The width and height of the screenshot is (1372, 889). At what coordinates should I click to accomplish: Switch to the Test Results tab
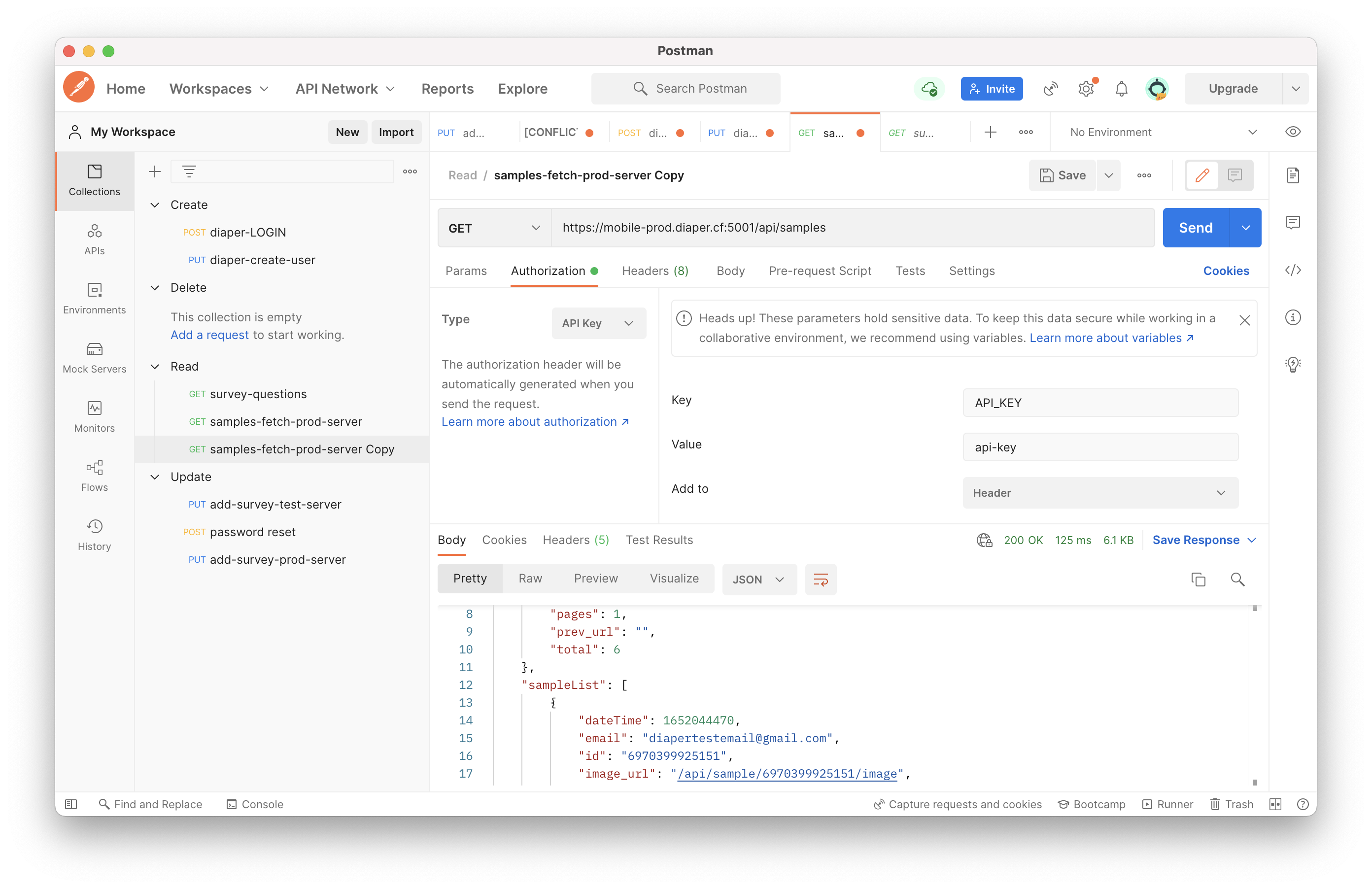point(659,540)
